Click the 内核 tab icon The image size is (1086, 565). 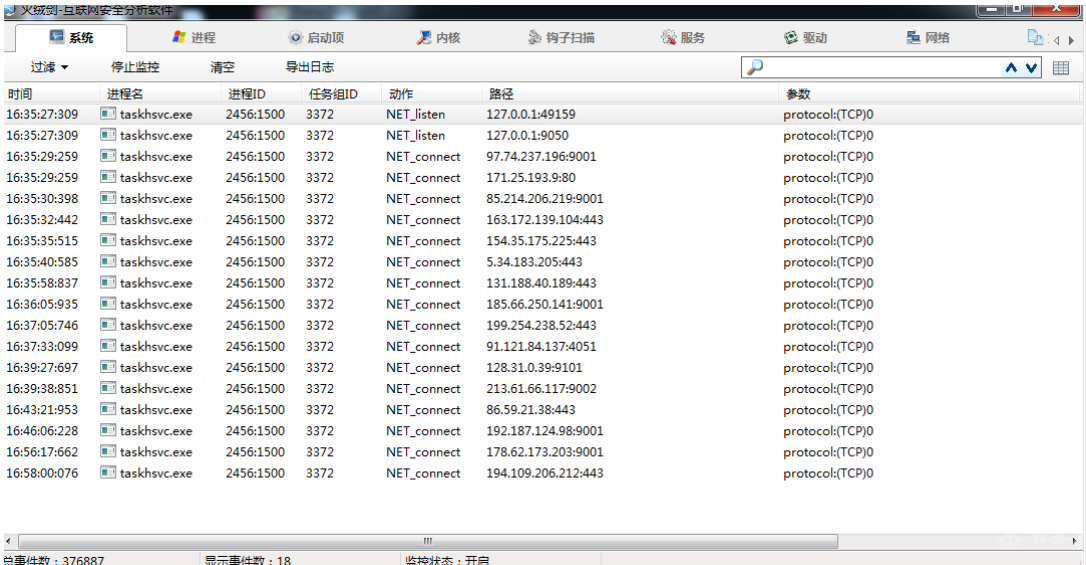(x=424, y=37)
